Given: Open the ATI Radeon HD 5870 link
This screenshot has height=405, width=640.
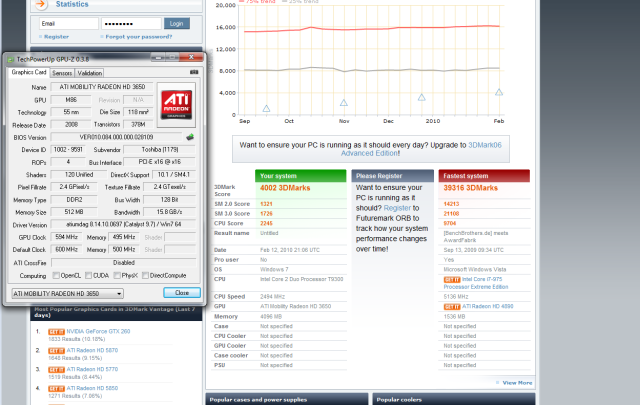Looking at the screenshot, I should 92,350.
